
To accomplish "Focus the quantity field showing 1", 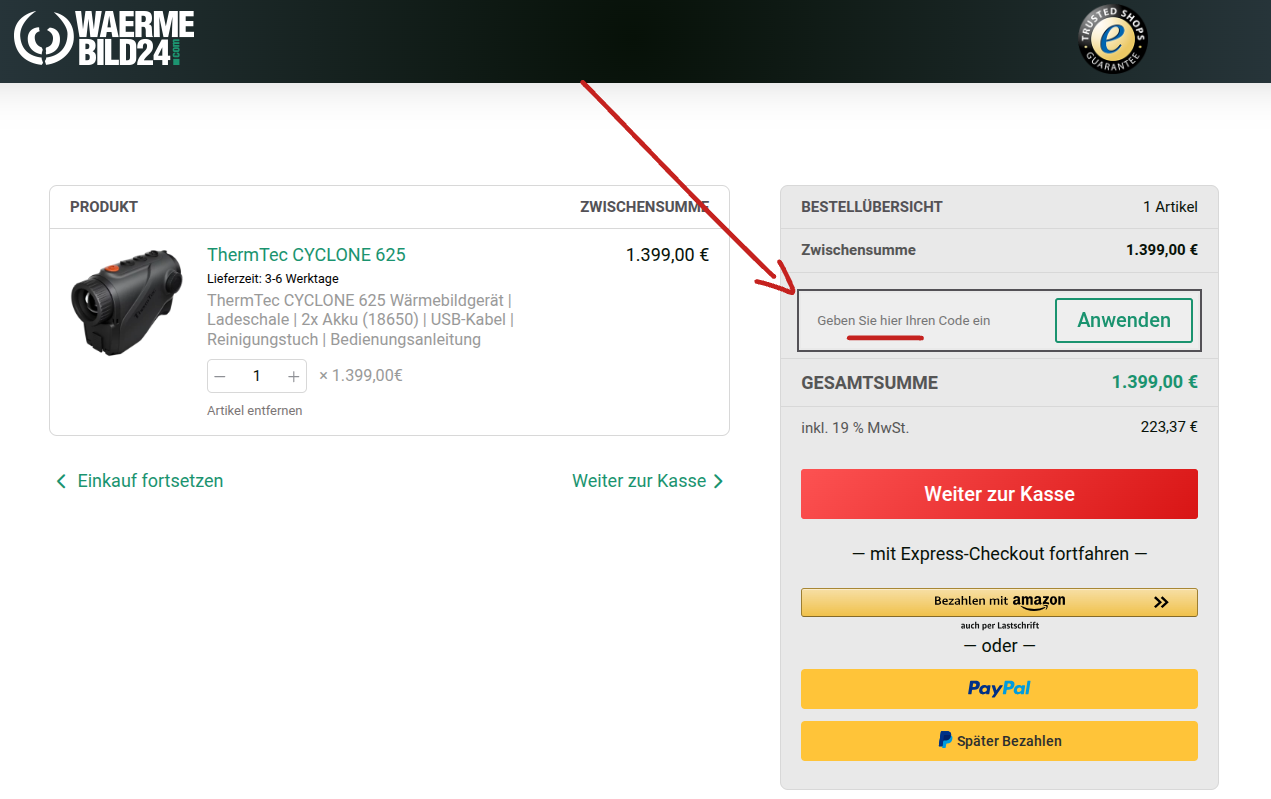I will point(257,376).
